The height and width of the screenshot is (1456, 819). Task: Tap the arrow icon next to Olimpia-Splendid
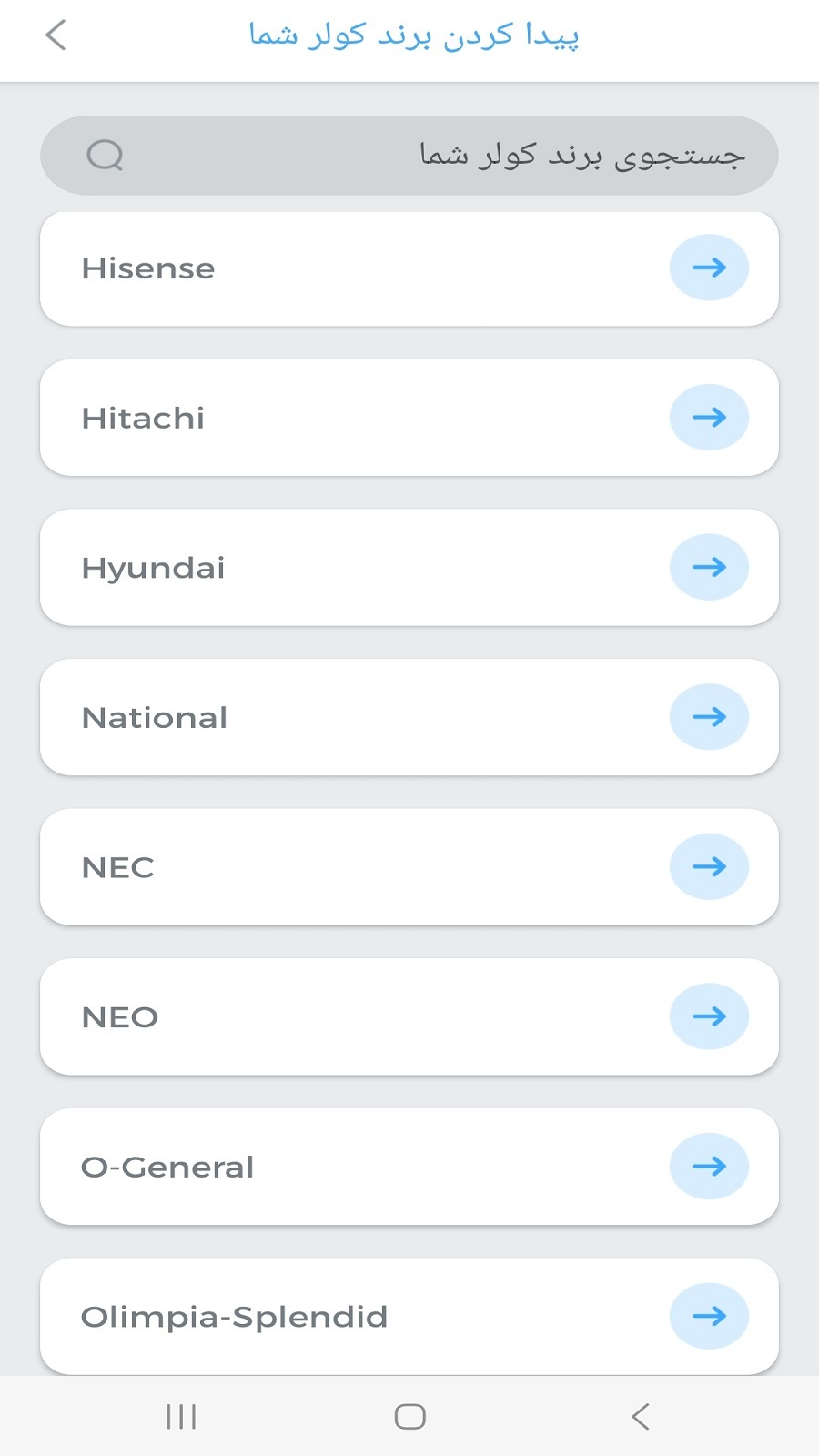click(709, 1316)
